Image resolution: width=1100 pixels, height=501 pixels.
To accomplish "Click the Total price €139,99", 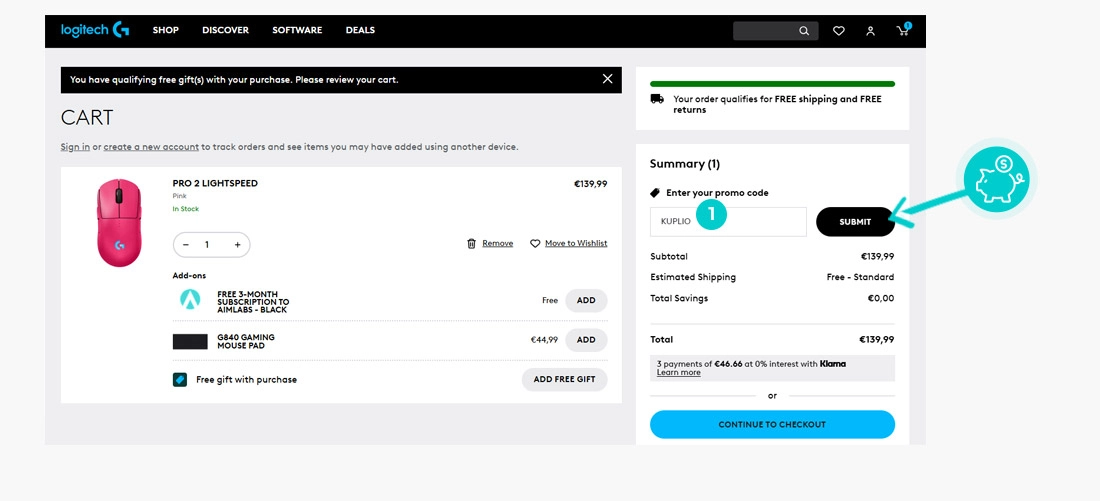I will [876, 340].
